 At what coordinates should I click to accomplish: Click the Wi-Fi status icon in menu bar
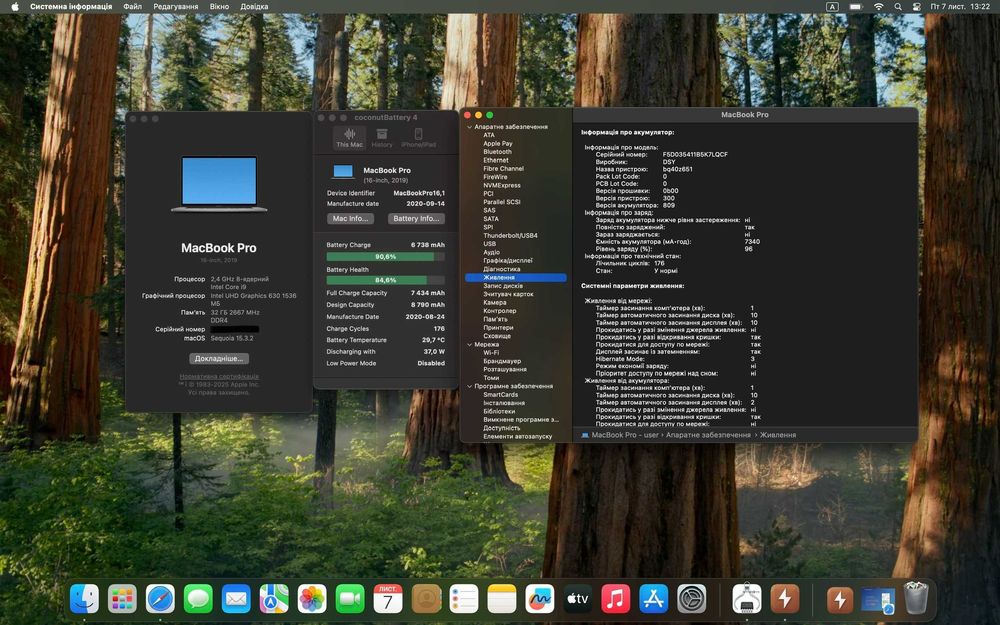tap(878, 6)
